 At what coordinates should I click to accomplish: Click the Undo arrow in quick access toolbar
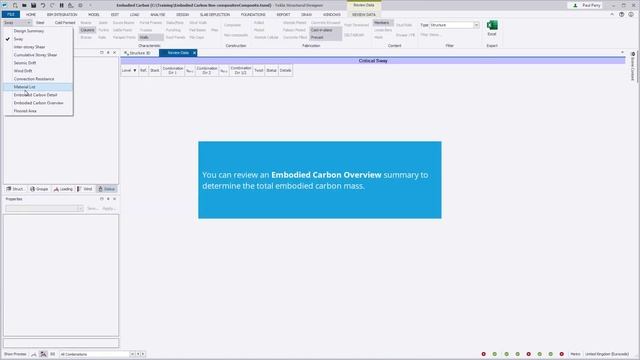click(43, 5)
